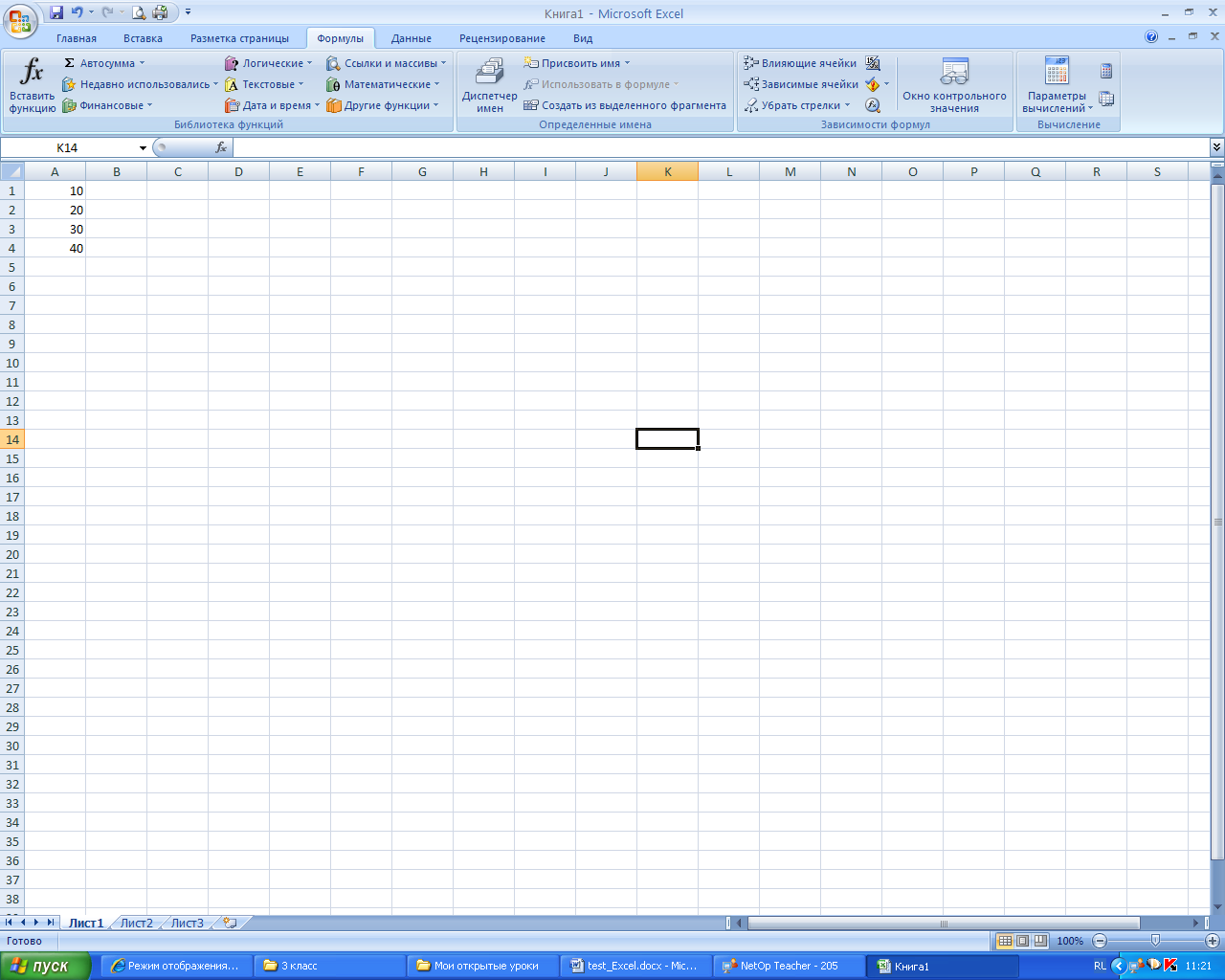Screen dimensions: 1225x980
Task: Click the Name Box showing K14
Action: pyautogui.click(x=75, y=147)
